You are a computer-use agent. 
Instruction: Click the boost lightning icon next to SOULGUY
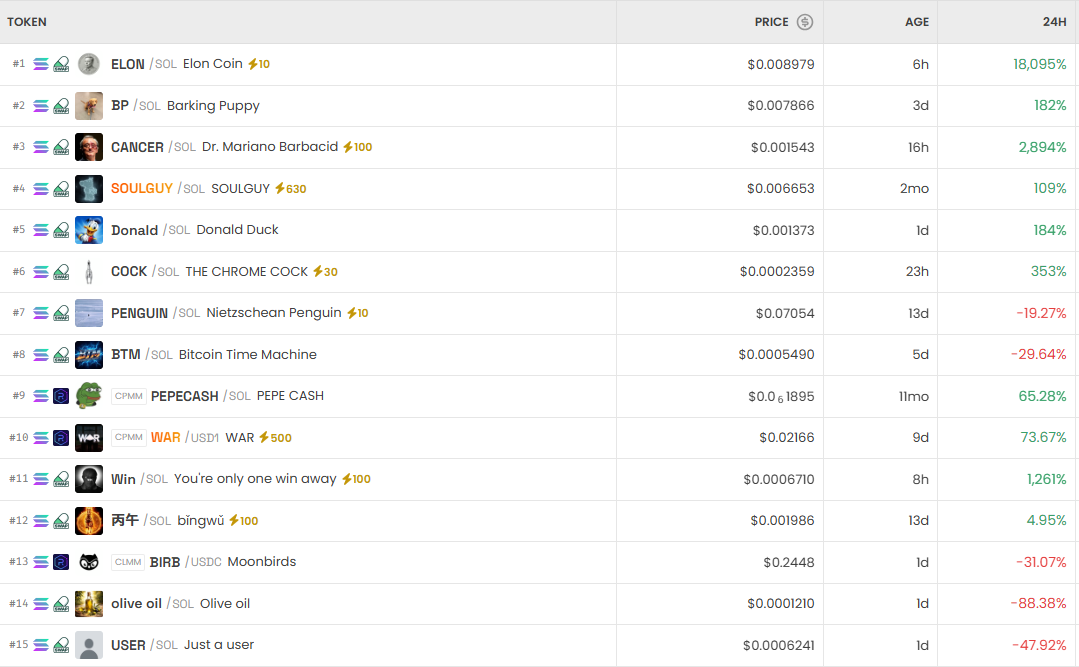(280, 189)
